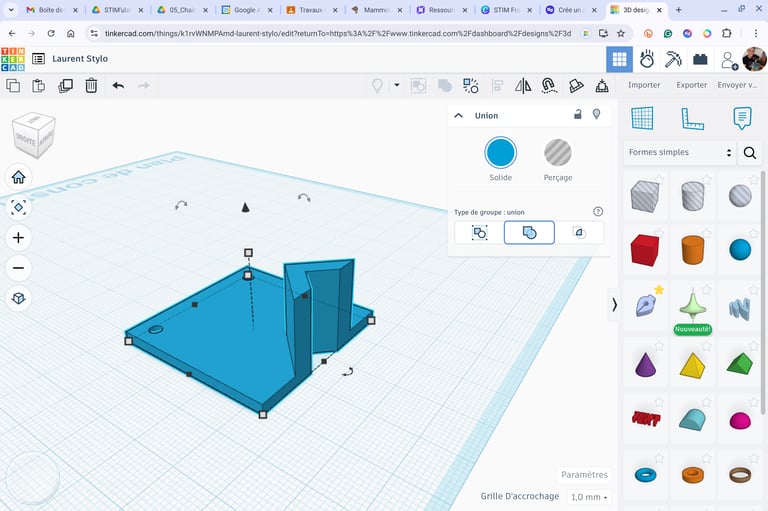This screenshot has height=511, width=768.
Task: Open the Formes simples category dropdown
Action: click(680, 153)
